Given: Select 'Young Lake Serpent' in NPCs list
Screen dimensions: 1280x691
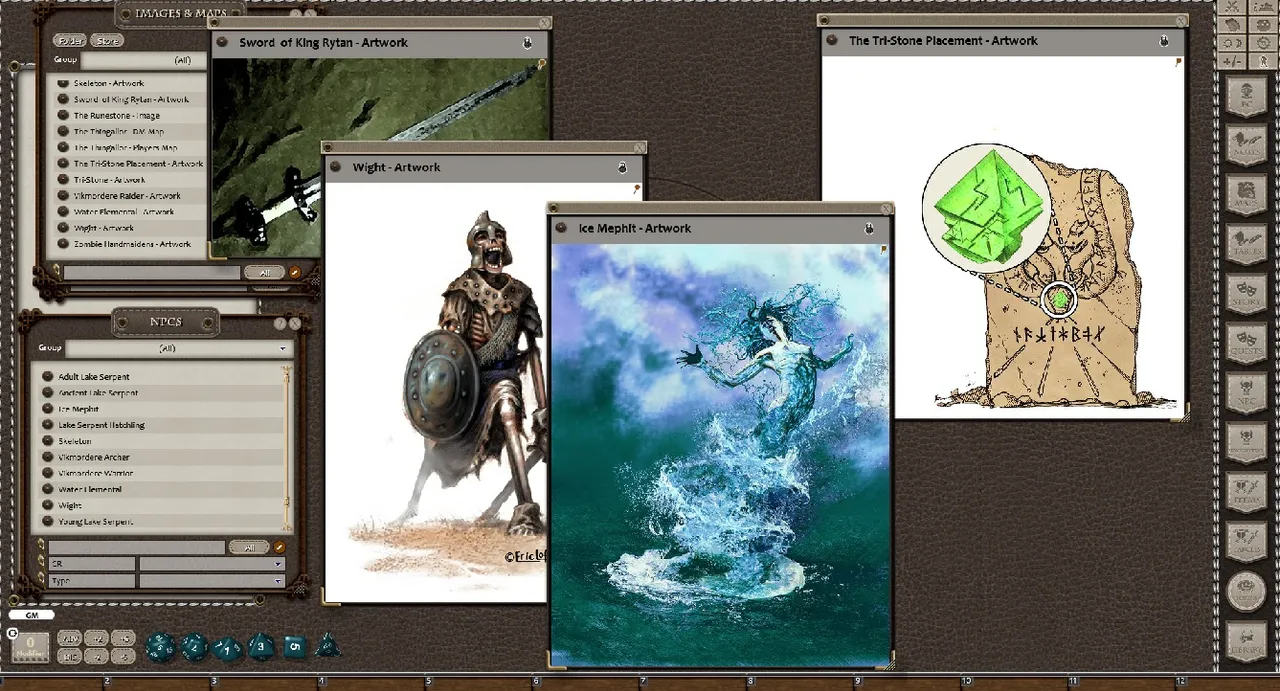Looking at the screenshot, I should click(x=96, y=521).
